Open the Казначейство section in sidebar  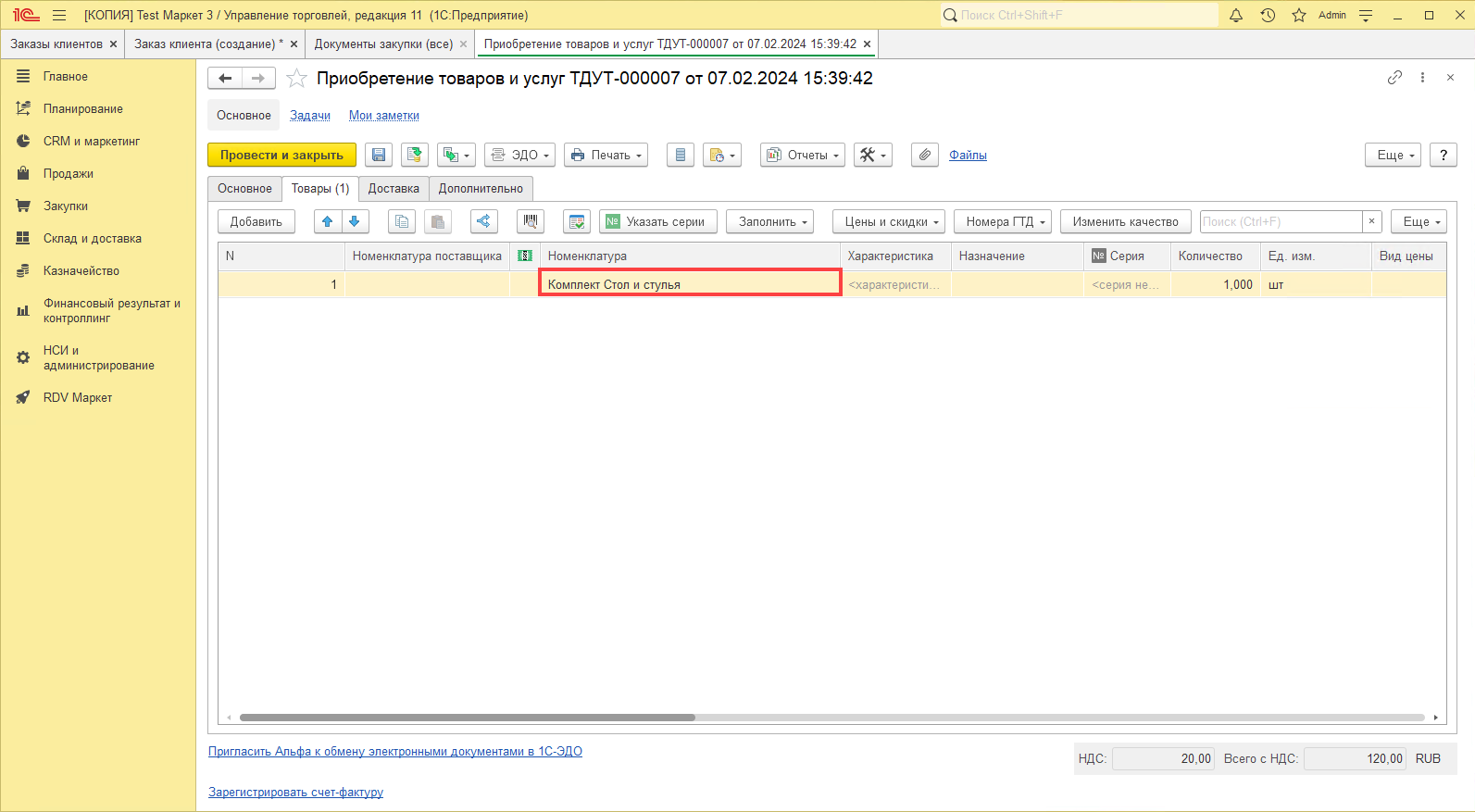(x=98, y=271)
